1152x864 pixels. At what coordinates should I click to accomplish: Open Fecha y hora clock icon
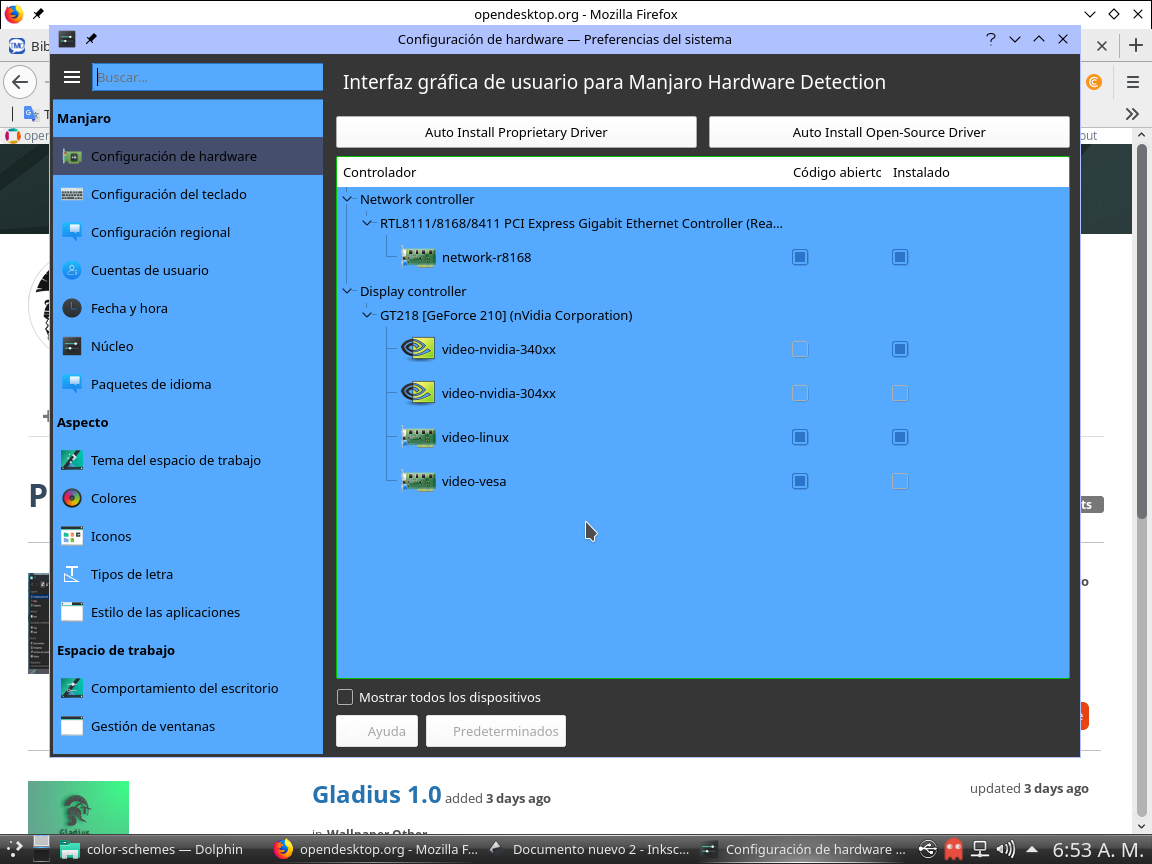[72, 309]
